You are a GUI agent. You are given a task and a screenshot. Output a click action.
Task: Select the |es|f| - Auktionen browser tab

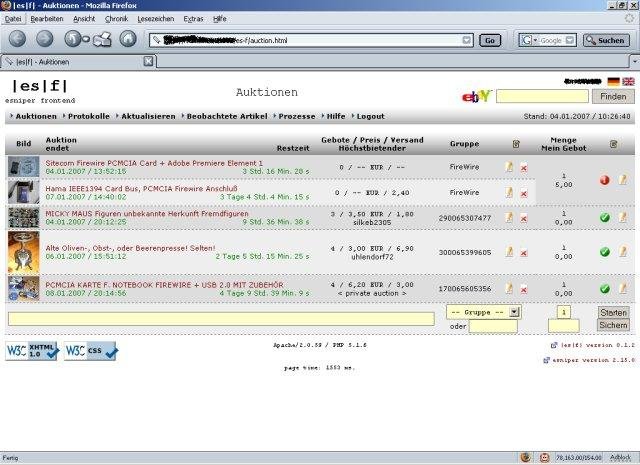(x=78, y=62)
